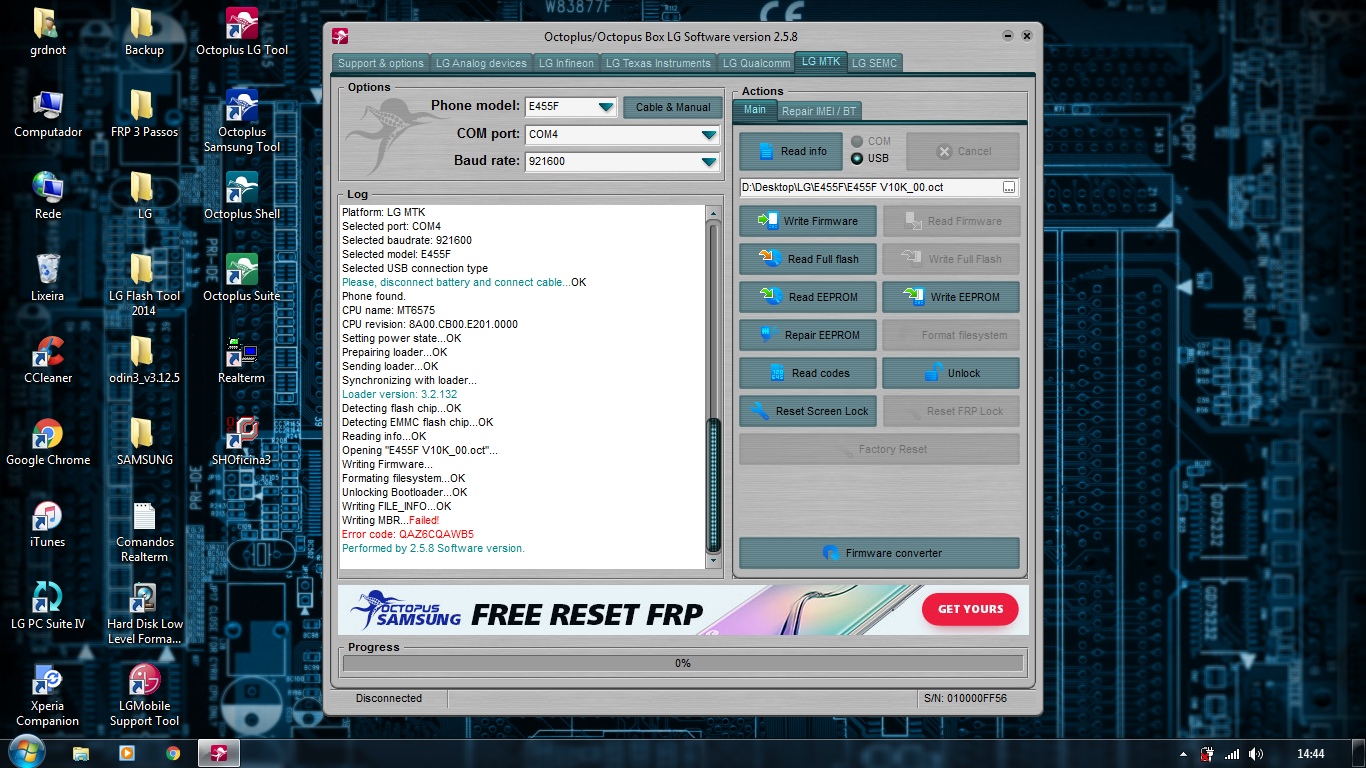Screen dimensions: 1366x768
Task: Open the SAMSUNG folder on desktop
Action: 144,441
